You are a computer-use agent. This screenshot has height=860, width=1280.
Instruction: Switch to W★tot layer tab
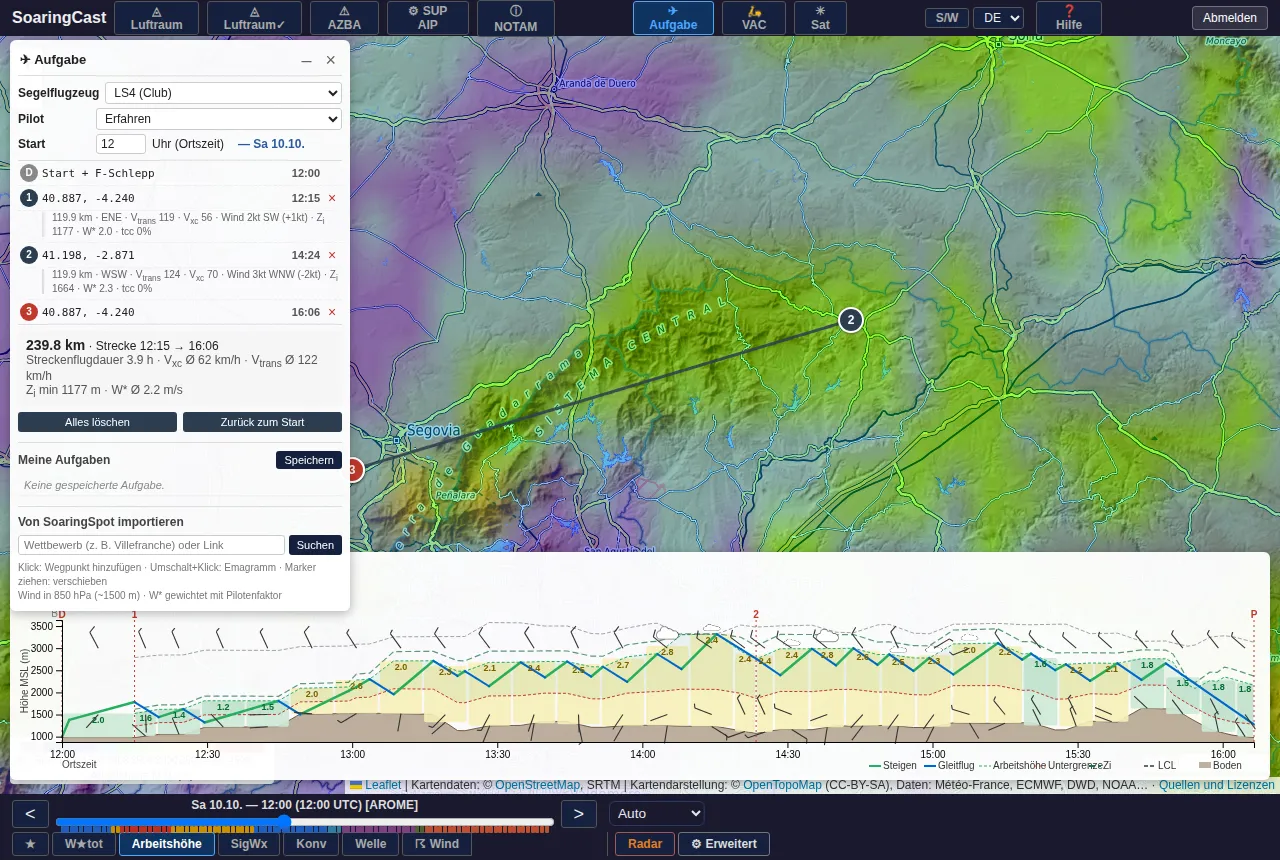[84, 844]
